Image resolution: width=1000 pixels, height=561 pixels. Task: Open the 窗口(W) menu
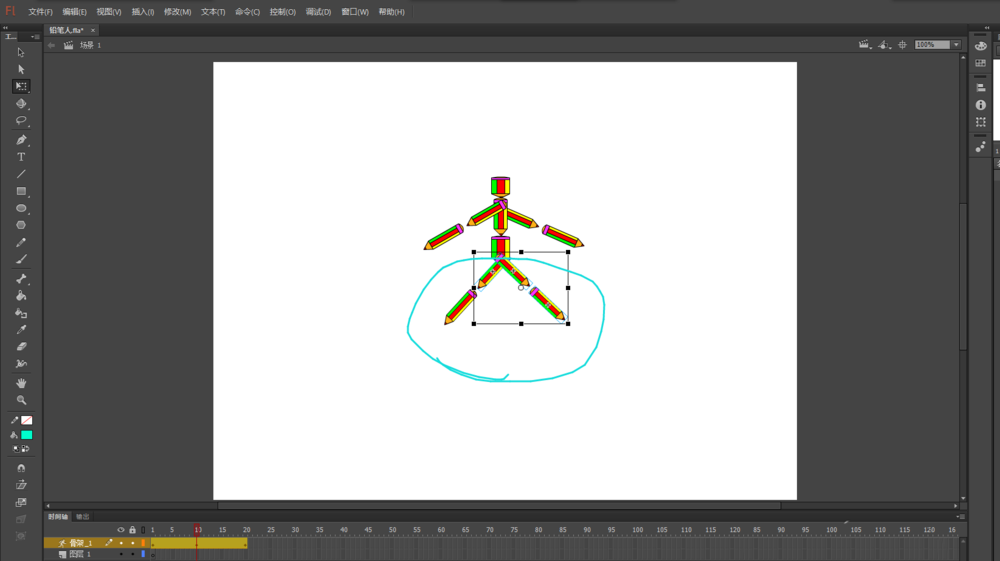[355, 12]
